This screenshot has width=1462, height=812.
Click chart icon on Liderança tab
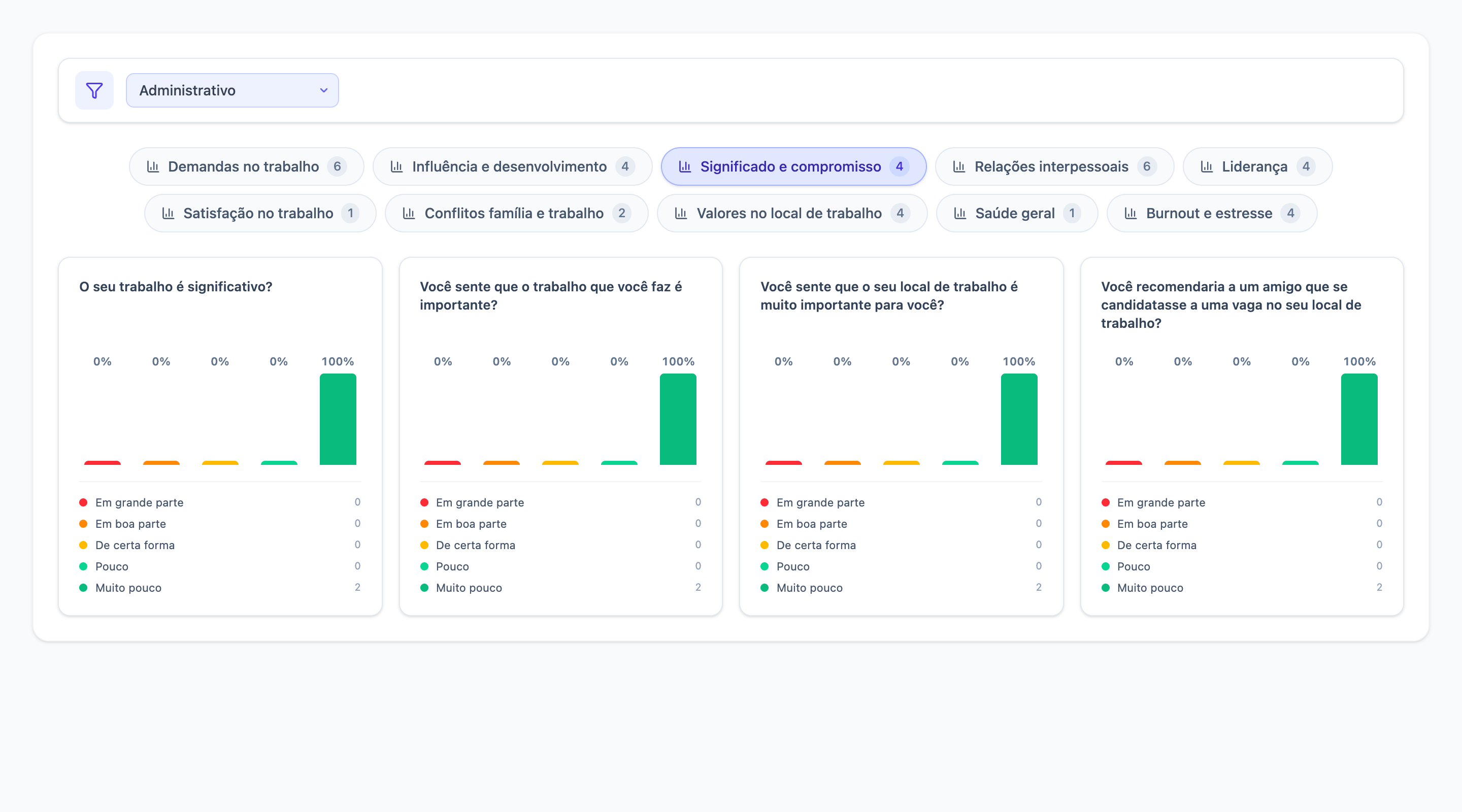1207,166
